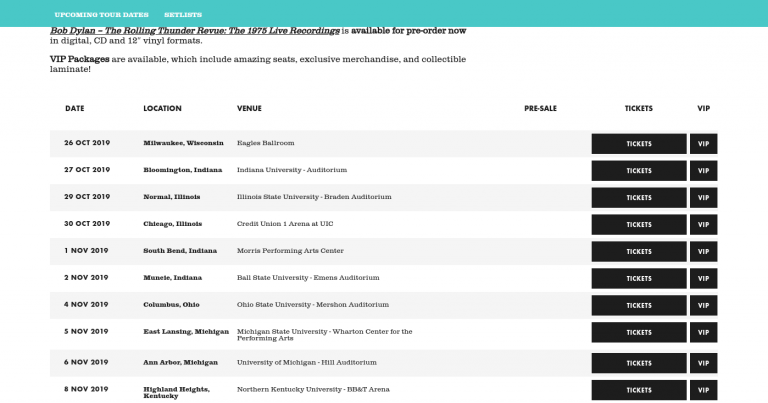The width and height of the screenshot is (768, 403).
Task: Click Tickets for Columbus, Ohio show
Action: pos(638,306)
